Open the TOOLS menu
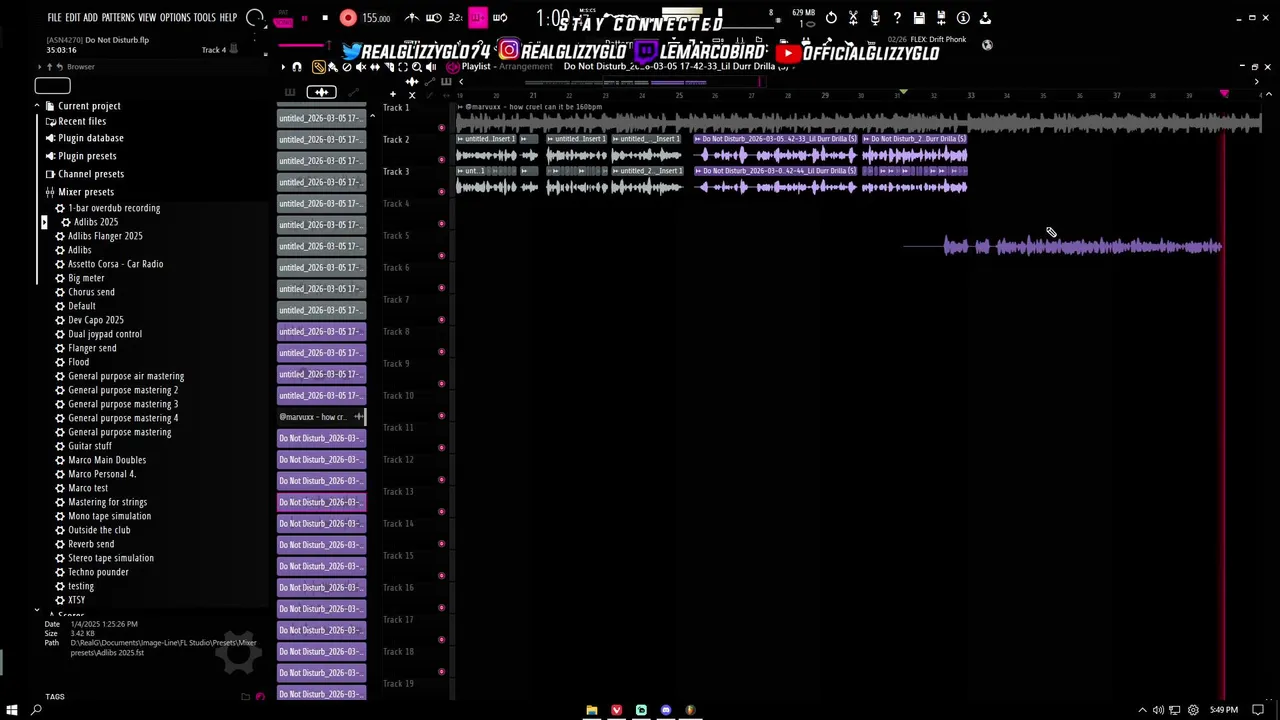Image resolution: width=1280 pixels, height=720 pixels. click(x=205, y=18)
